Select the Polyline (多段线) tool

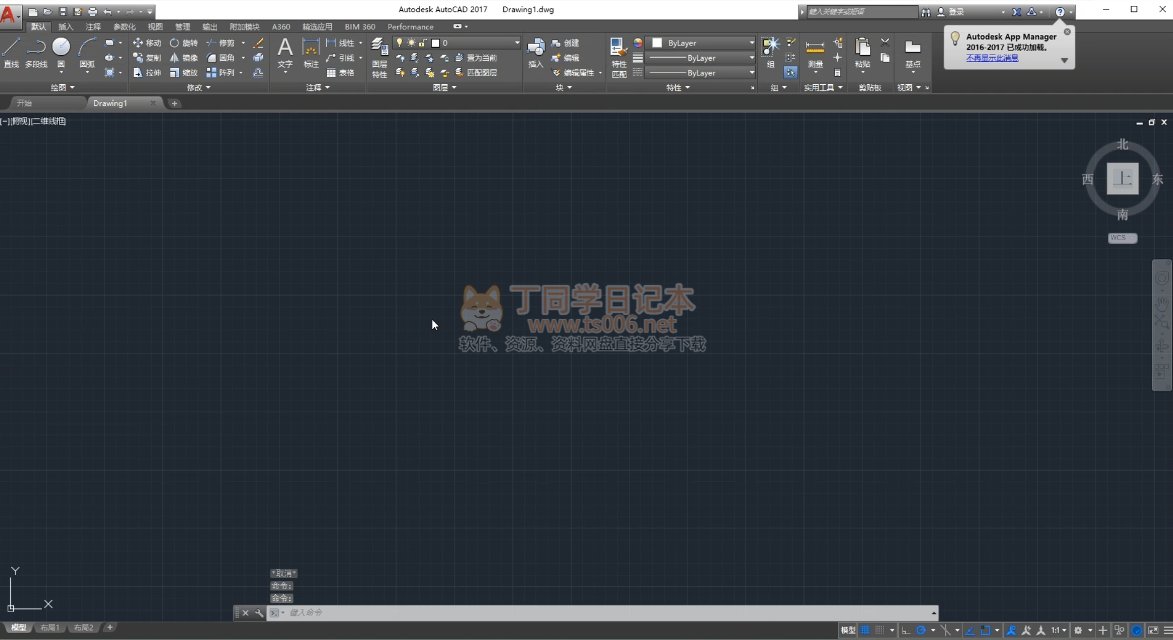(36, 52)
